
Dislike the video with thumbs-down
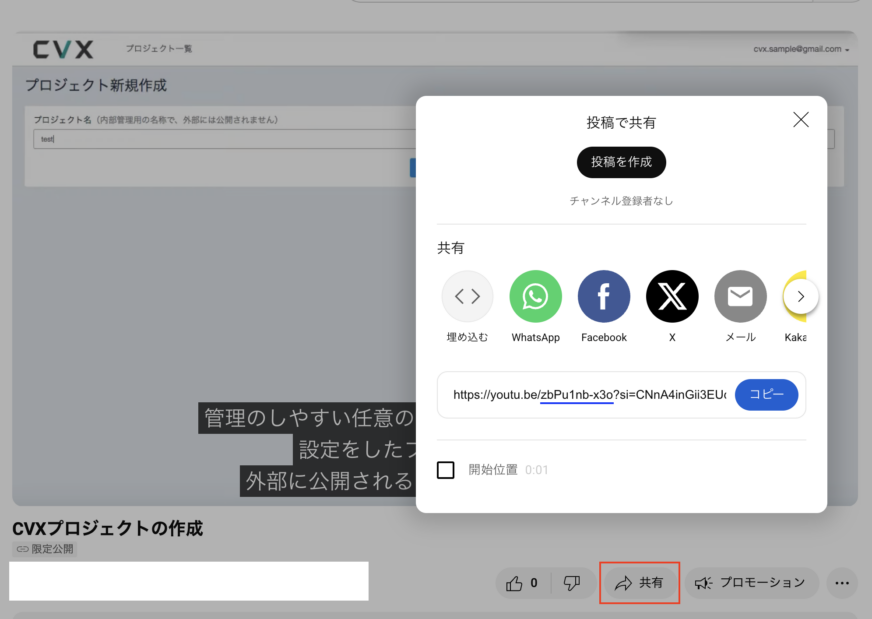point(572,583)
